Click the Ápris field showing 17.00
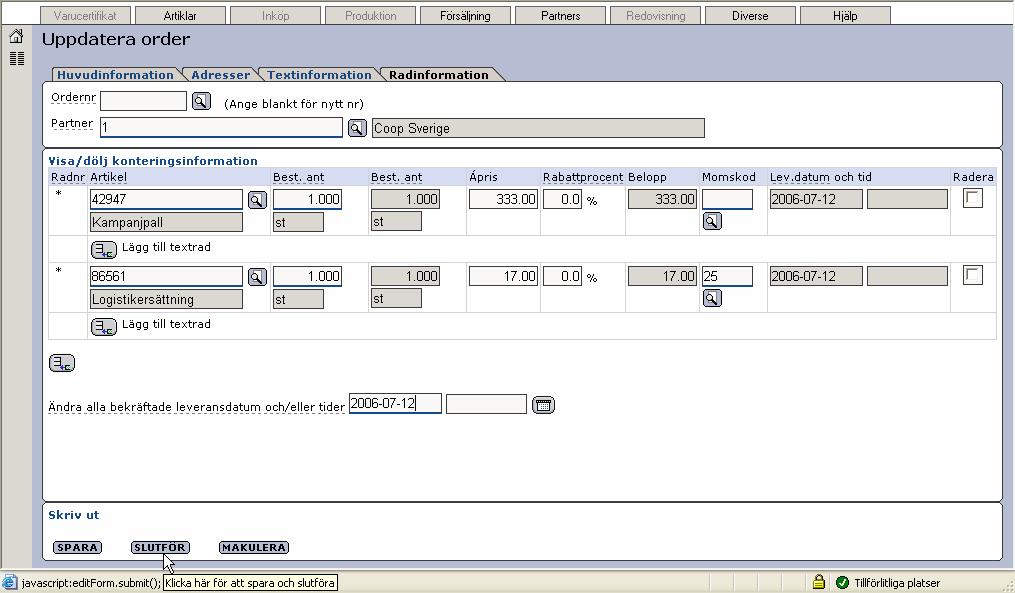Image resolution: width=1015 pixels, height=593 pixels. tap(504, 276)
